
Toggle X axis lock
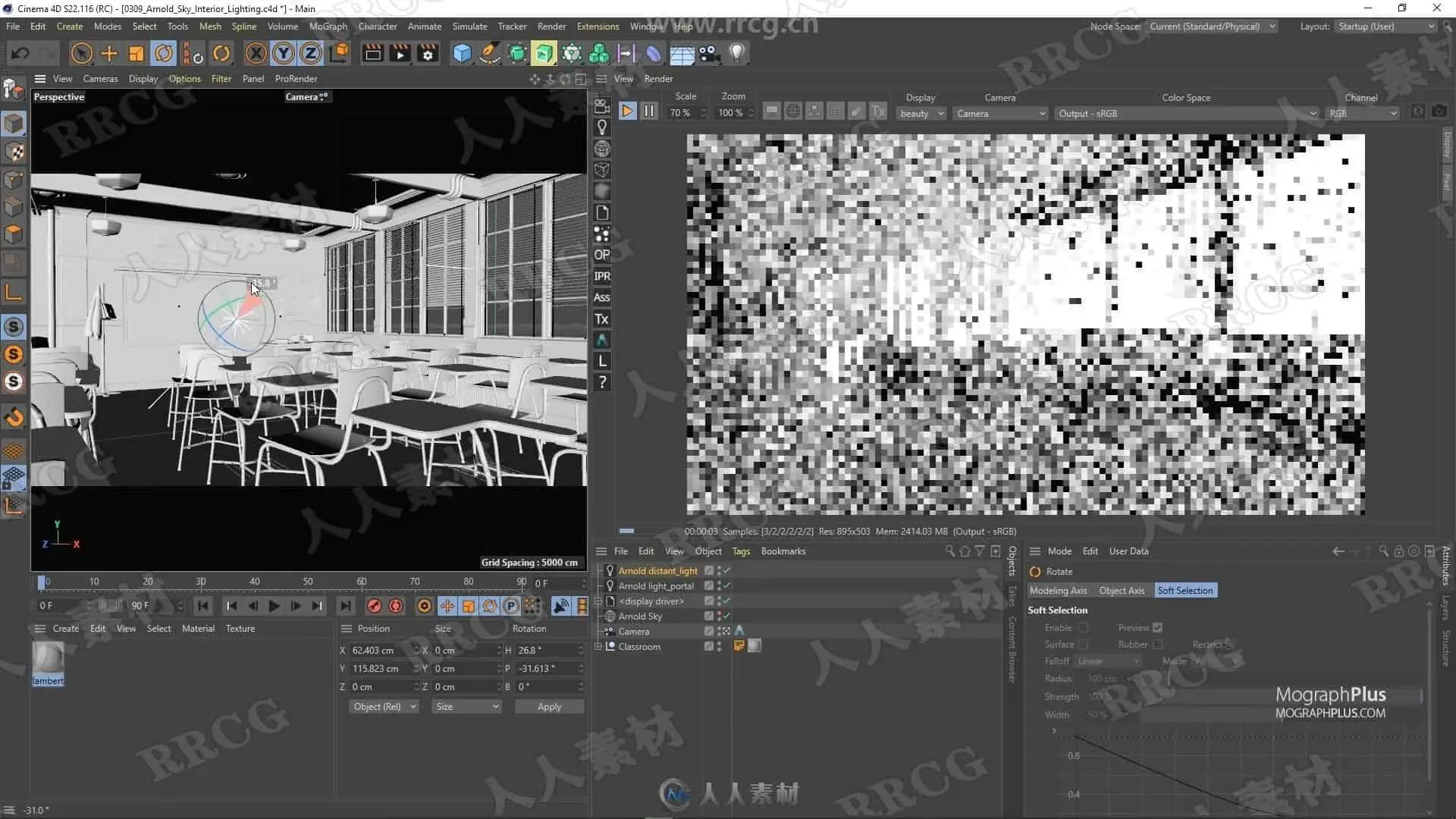[x=256, y=53]
